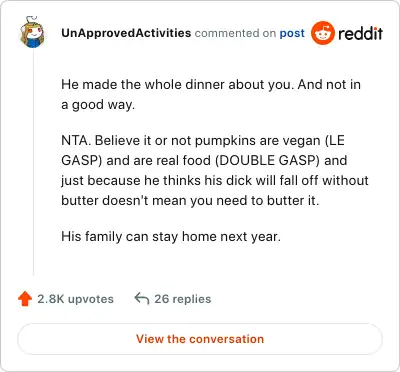Open the 26 replies link
Viewport: 400px width, 372px height.
[183, 299]
